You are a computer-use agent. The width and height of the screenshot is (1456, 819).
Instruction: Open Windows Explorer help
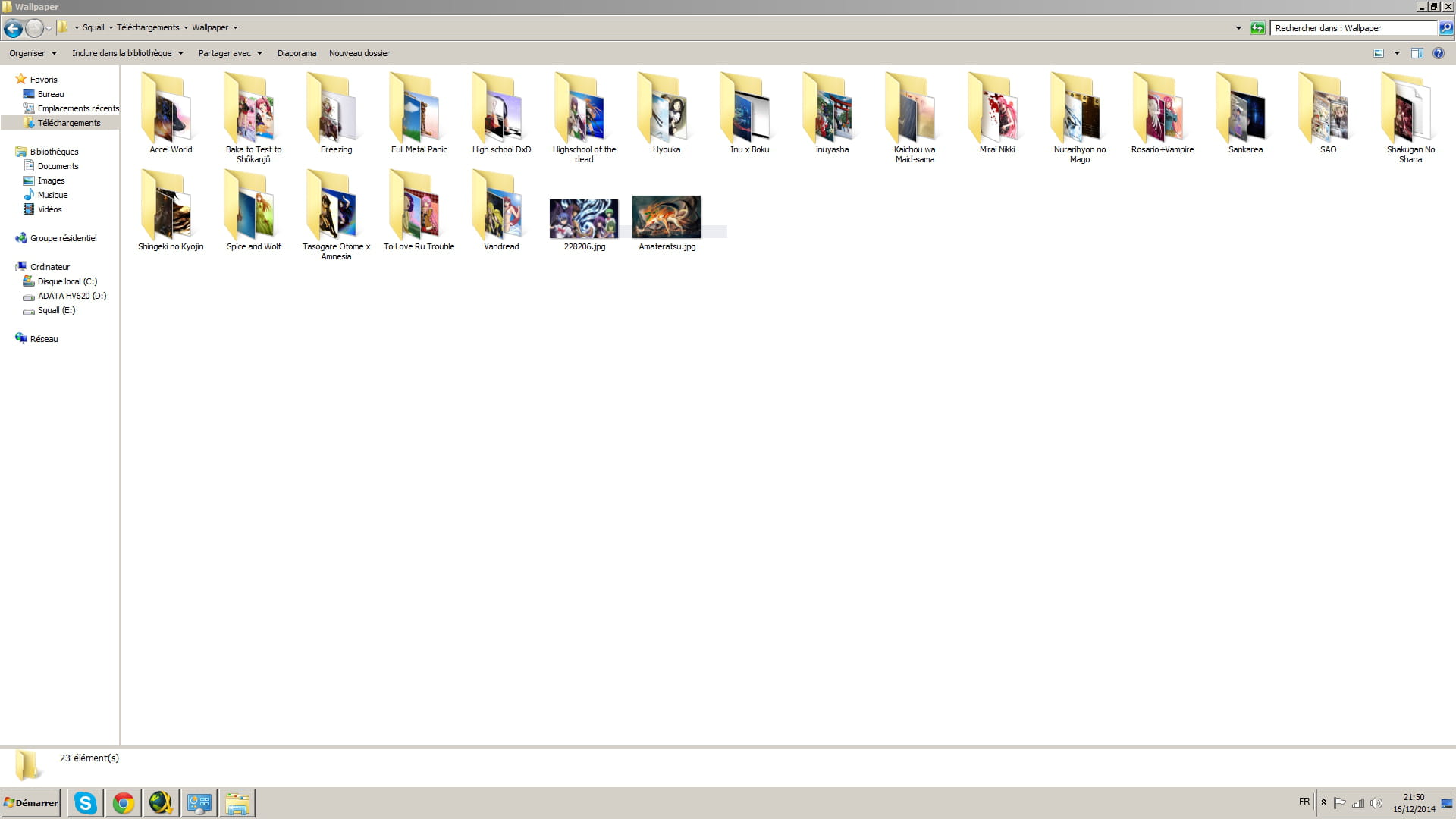tap(1438, 53)
